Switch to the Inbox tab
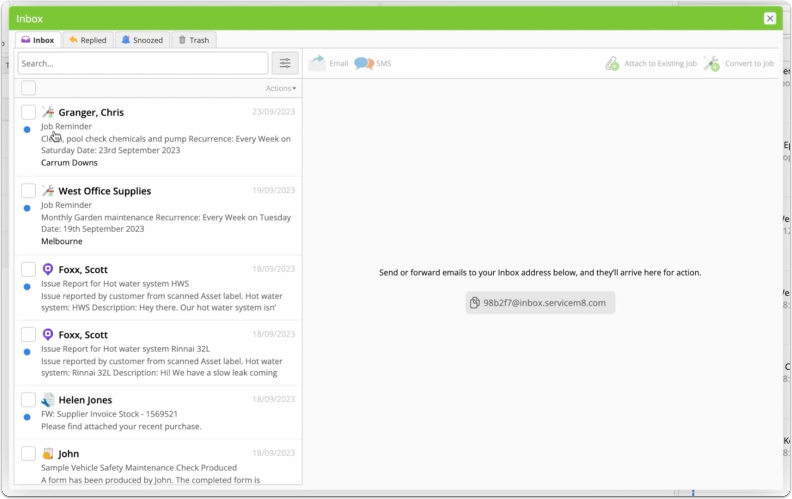The image size is (792, 499). pyautogui.click(x=38, y=40)
